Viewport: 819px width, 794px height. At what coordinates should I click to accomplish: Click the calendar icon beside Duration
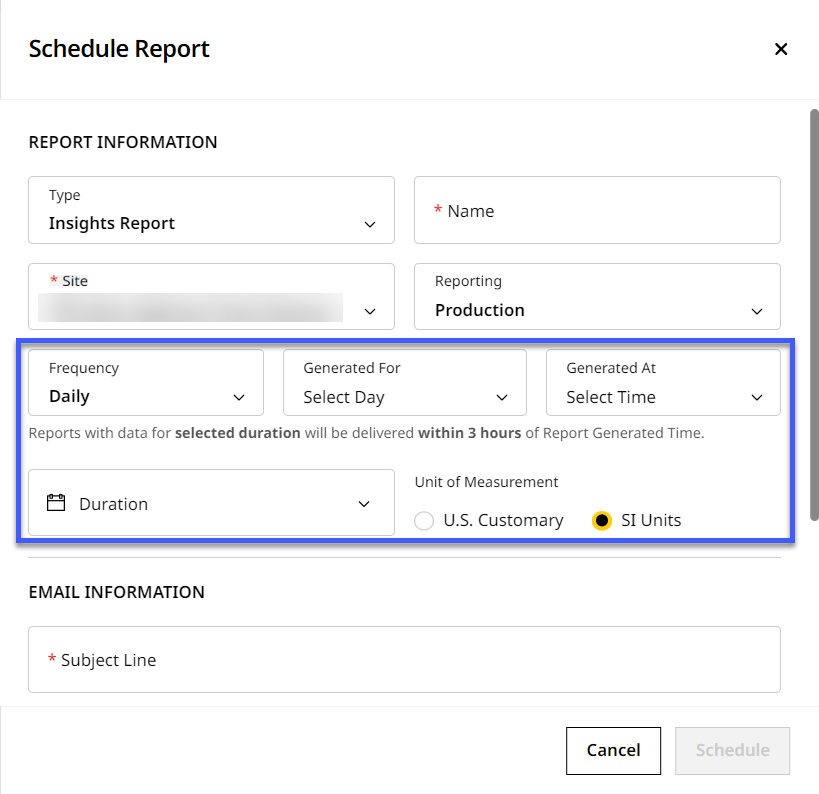tap(57, 503)
